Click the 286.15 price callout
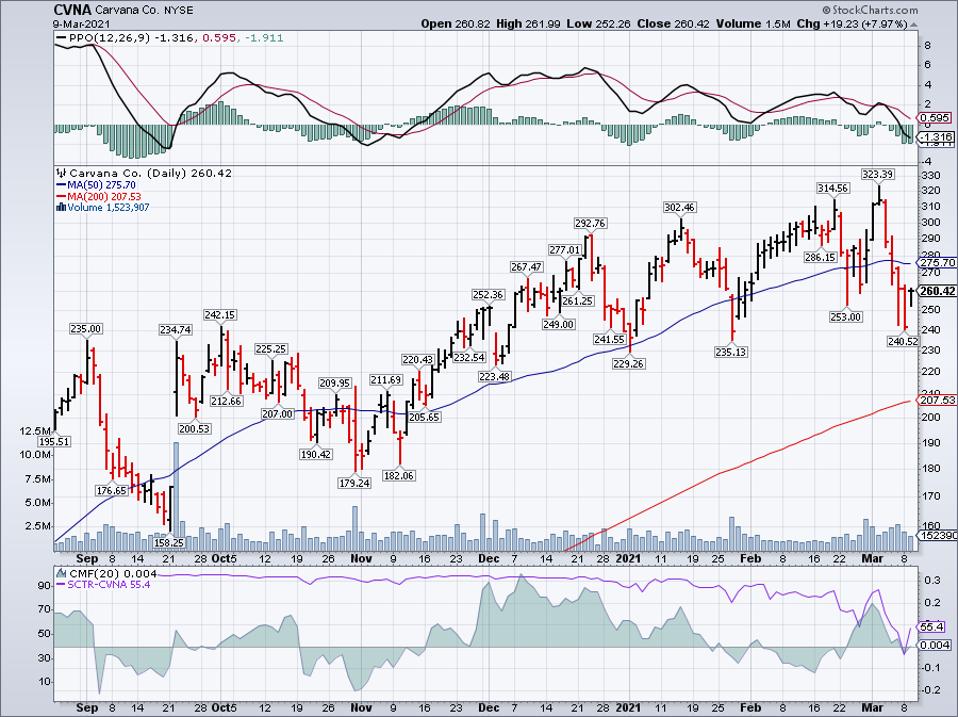This screenshot has height=717, width=958. [x=820, y=258]
